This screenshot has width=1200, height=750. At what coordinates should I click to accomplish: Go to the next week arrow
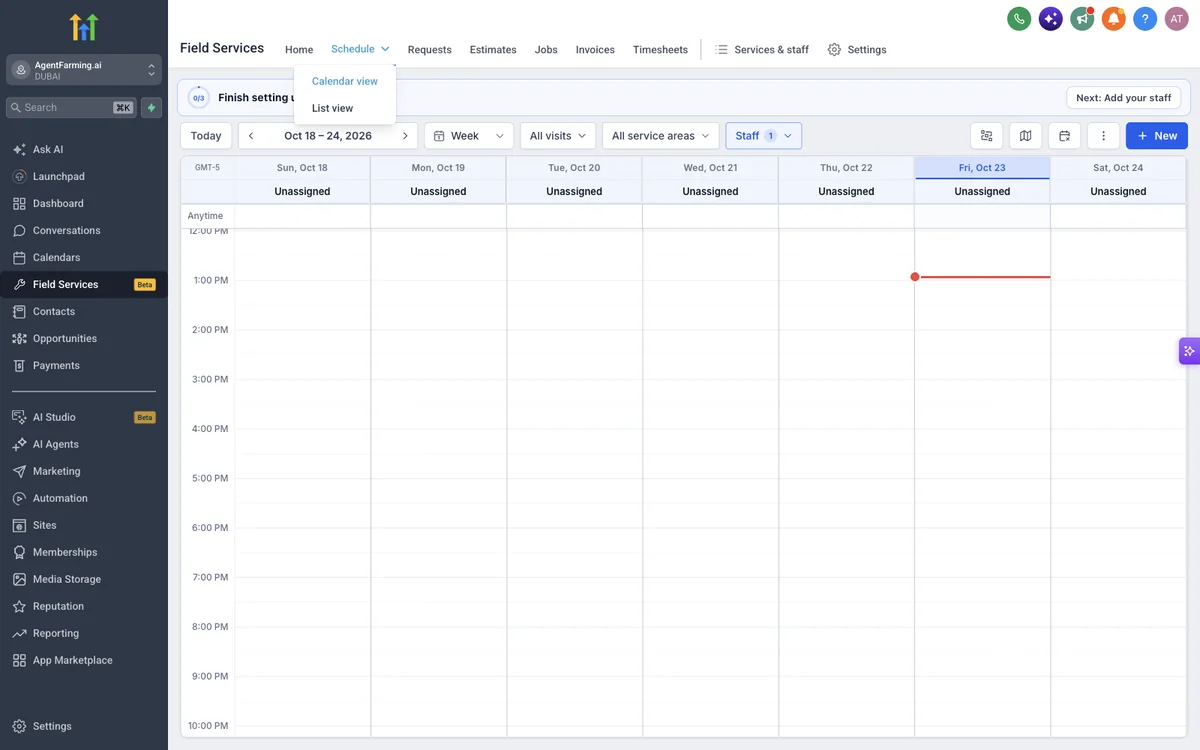pos(405,136)
